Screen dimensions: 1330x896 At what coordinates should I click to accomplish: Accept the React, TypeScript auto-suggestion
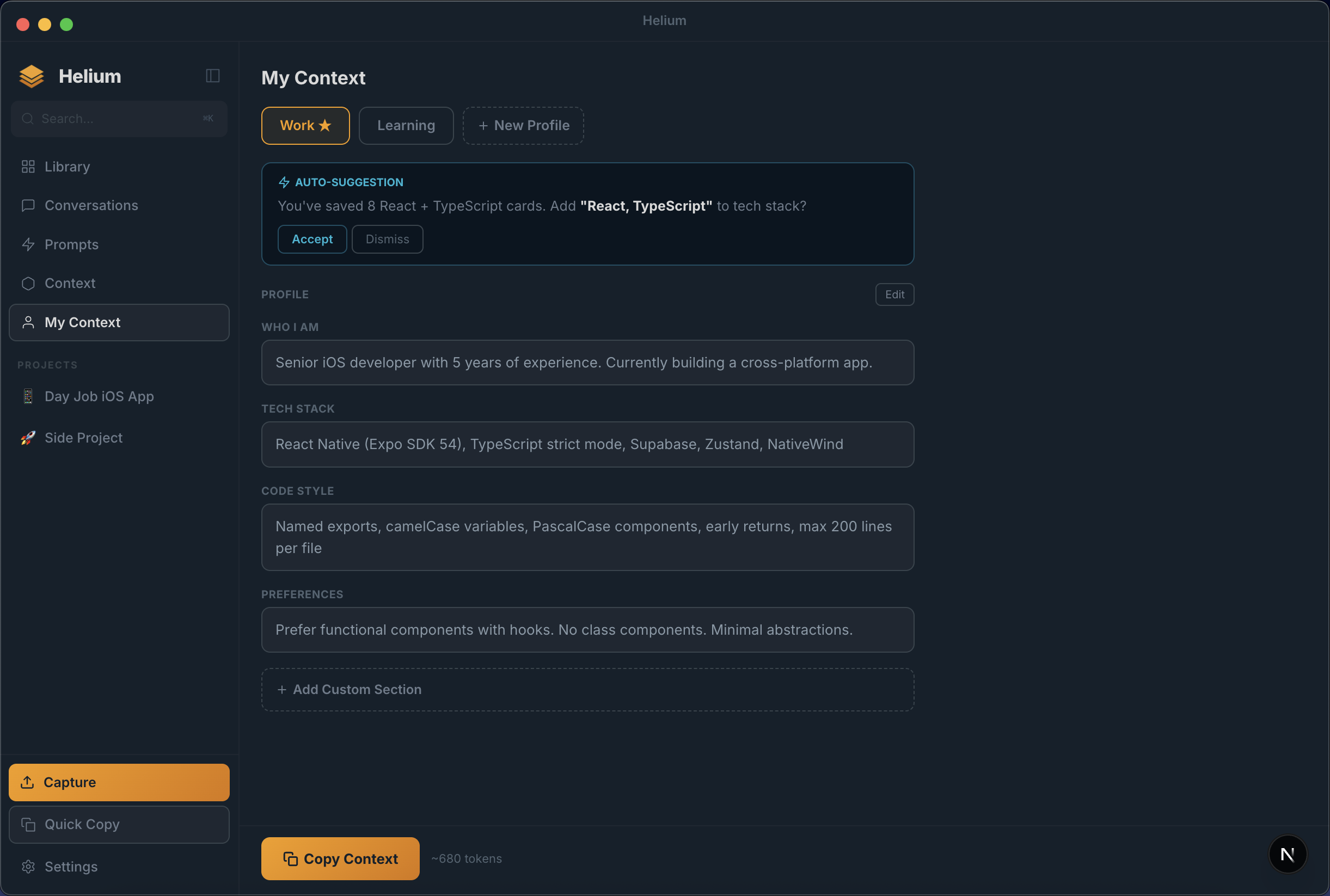click(x=311, y=239)
